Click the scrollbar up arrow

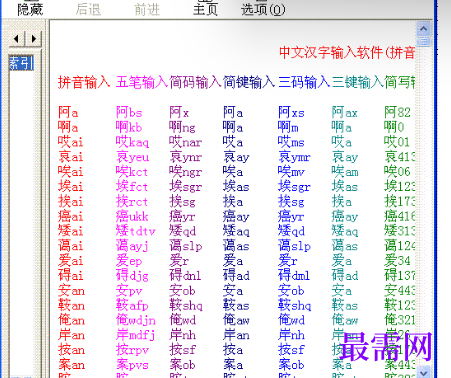pos(424,29)
